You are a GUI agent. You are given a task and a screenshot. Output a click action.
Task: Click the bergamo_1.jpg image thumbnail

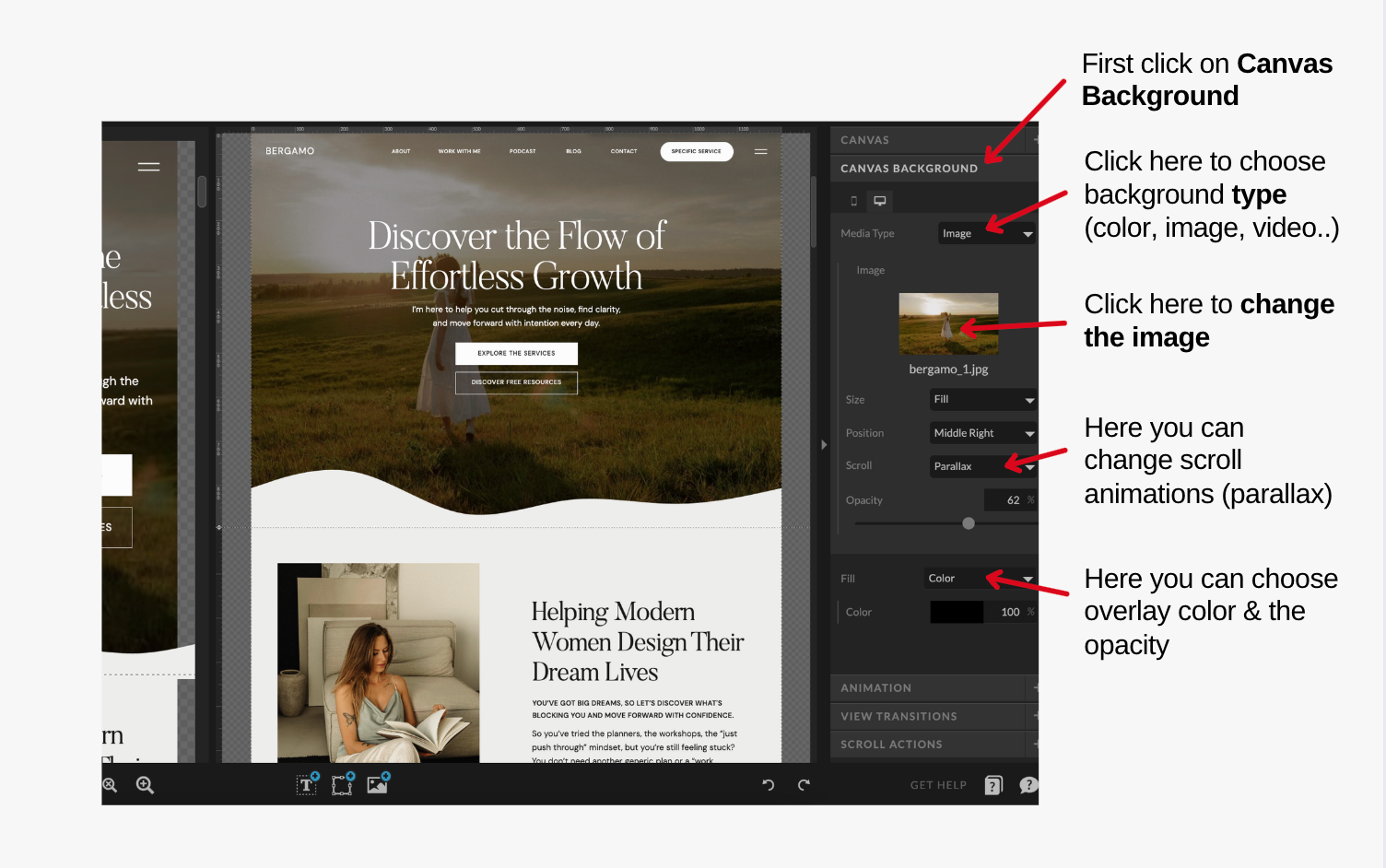[948, 323]
